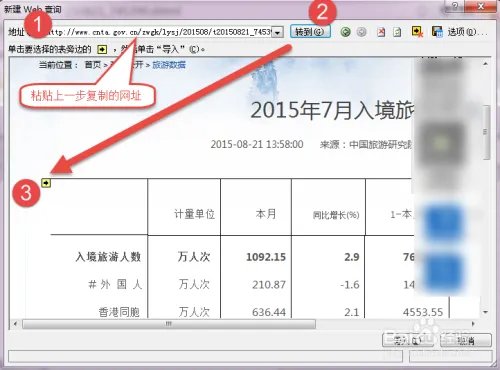Click the 来源：中国旅游研究 source text

click(366, 144)
